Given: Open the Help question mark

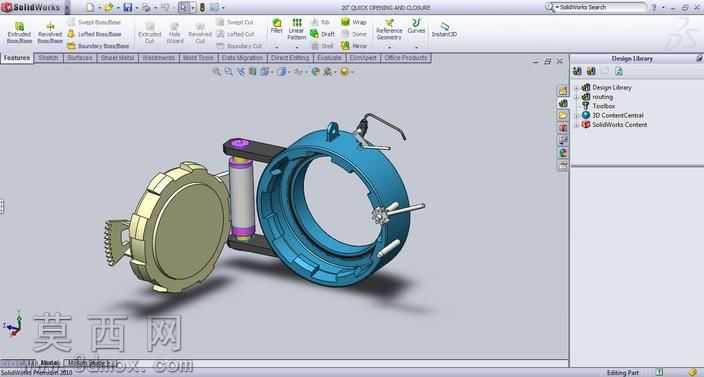Looking at the screenshot, I should 654,8.
